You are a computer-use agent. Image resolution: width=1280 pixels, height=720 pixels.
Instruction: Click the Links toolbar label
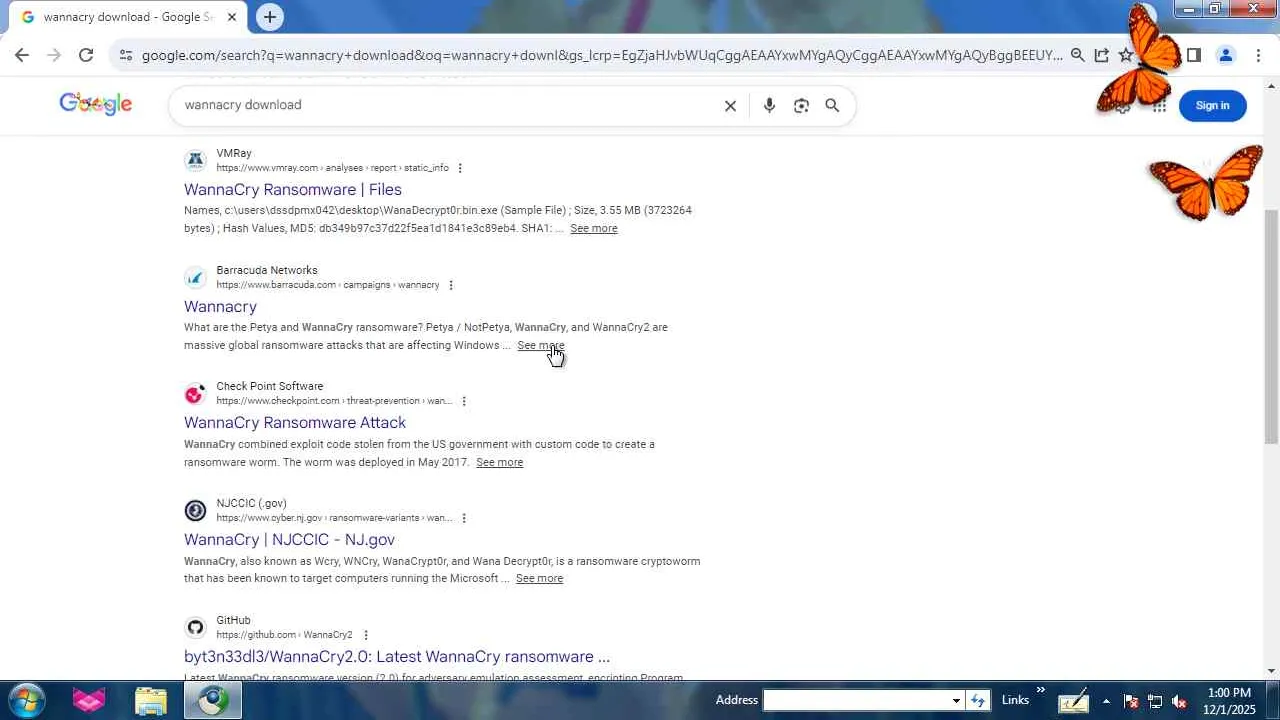[1015, 700]
